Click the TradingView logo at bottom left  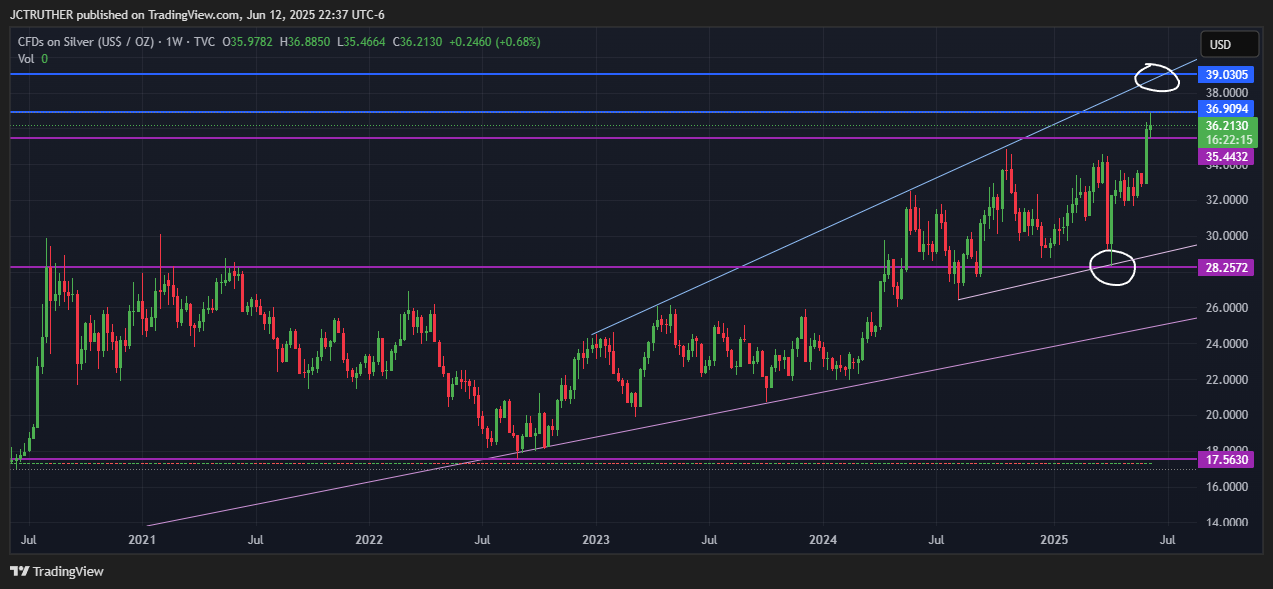[x=57, y=572]
